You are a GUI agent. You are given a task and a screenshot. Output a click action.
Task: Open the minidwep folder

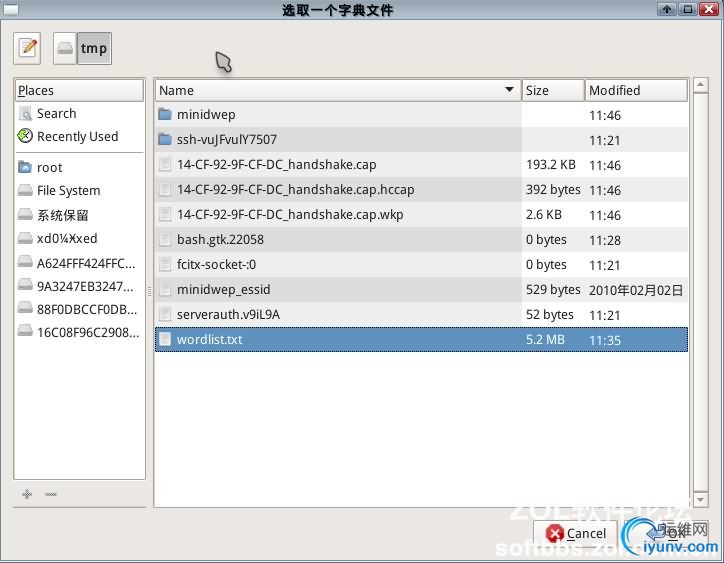(x=421, y=115)
